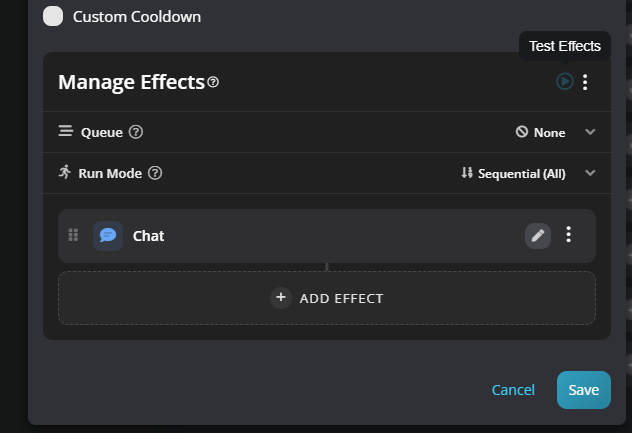The image size is (632, 433).
Task: Show the Queue help tooltip icon
Action: pyautogui.click(x=136, y=132)
